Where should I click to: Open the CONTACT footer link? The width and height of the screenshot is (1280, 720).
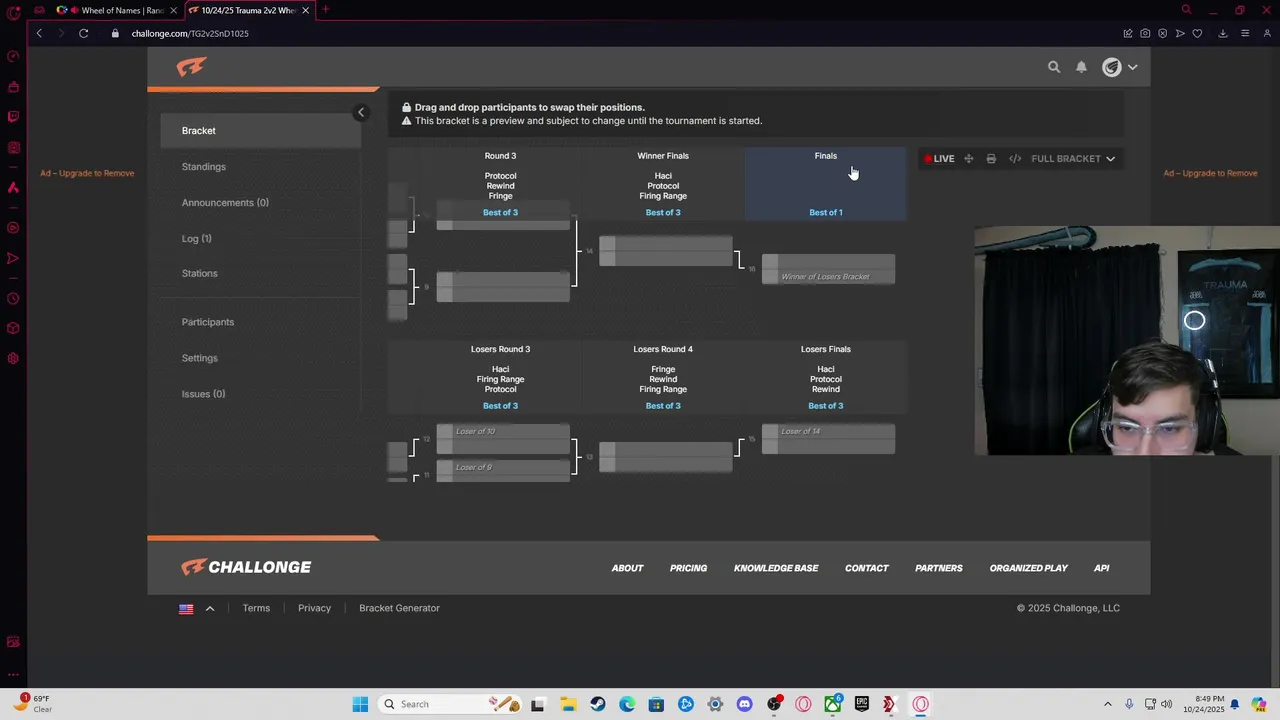(866, 568)
